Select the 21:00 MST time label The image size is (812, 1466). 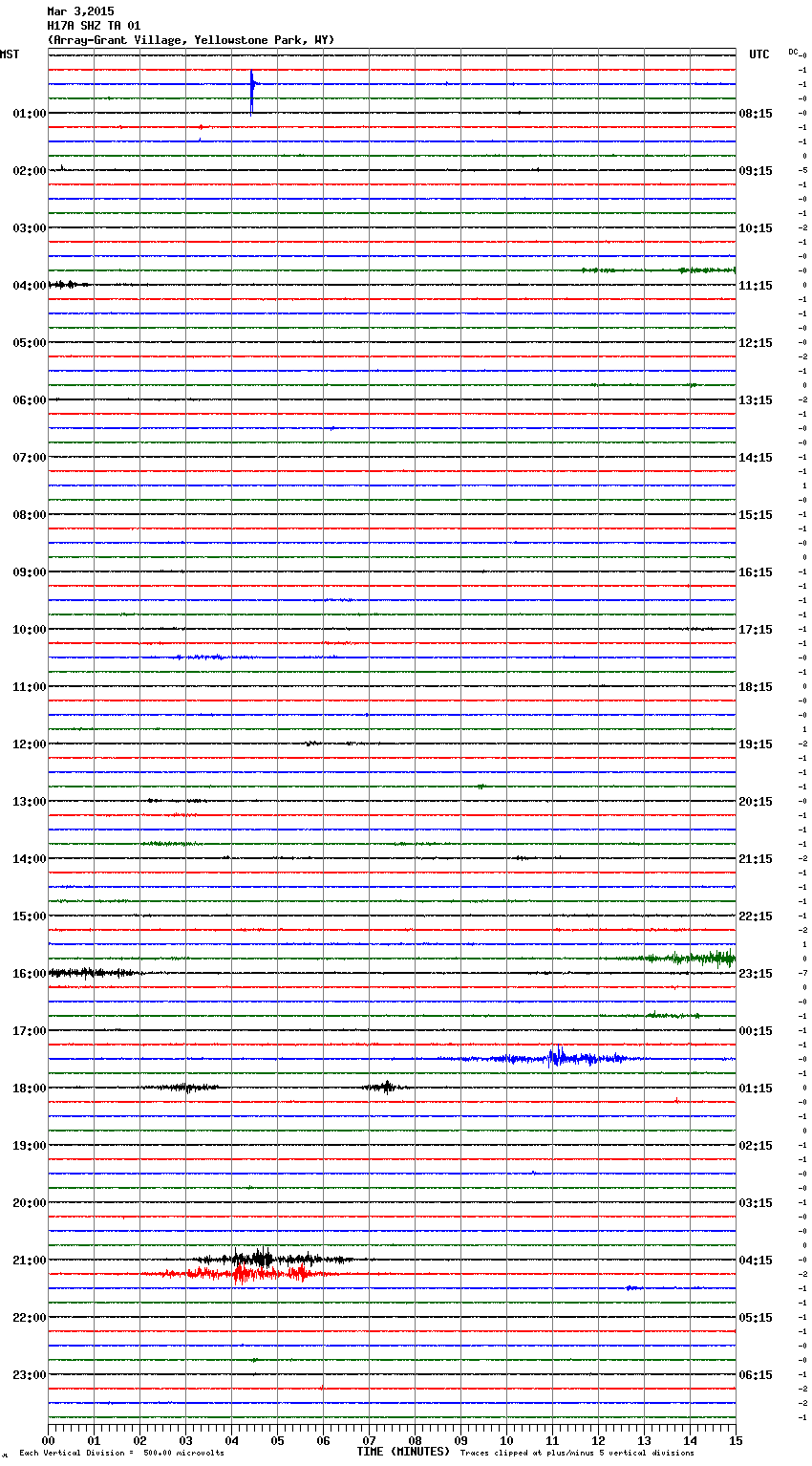[30, 1261]
